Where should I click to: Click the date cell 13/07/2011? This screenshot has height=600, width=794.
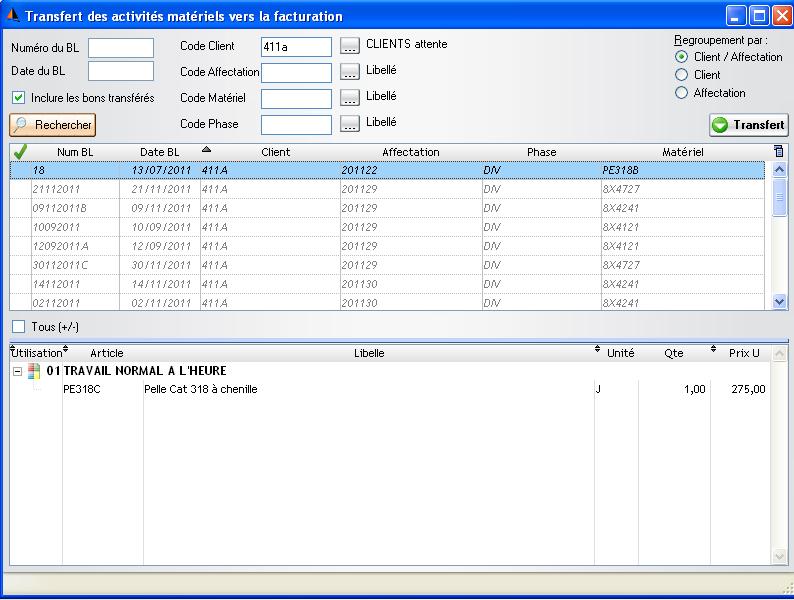pyautogui.click(x=161, y=170)
